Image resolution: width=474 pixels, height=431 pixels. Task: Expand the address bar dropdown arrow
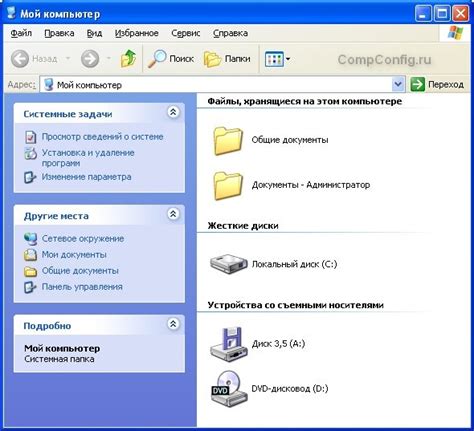click(x=398, y=84)
